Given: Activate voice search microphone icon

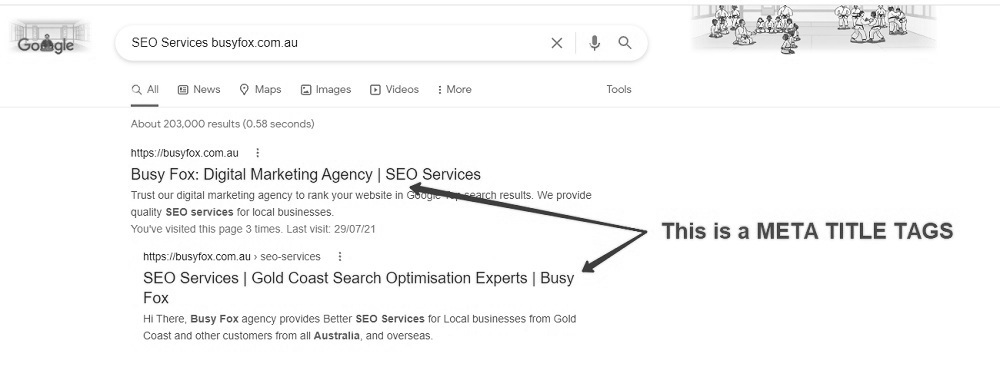Looking at the screenshot, I should click(594, 43).
